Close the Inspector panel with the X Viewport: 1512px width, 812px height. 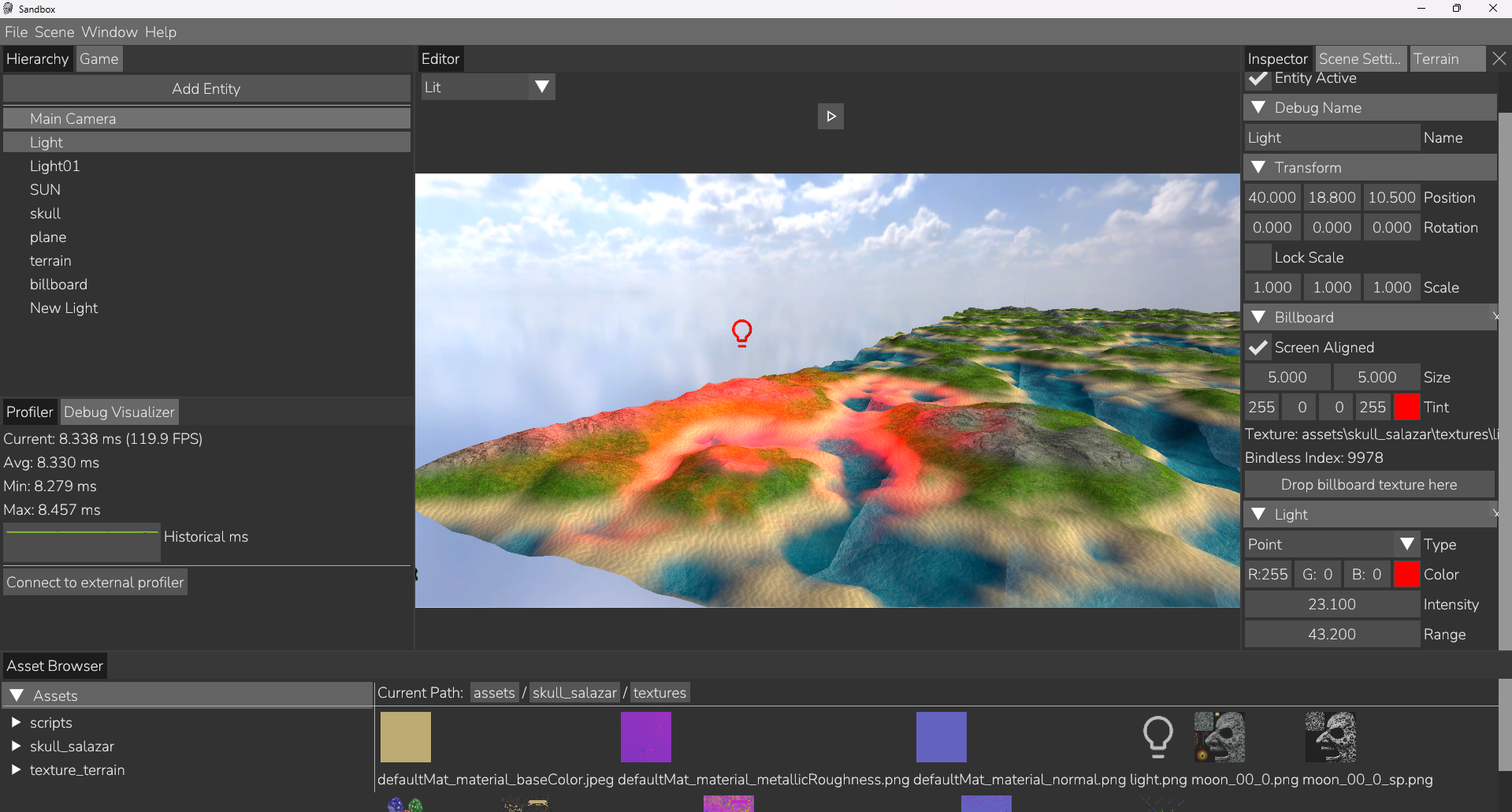[x=1499, y=59]
